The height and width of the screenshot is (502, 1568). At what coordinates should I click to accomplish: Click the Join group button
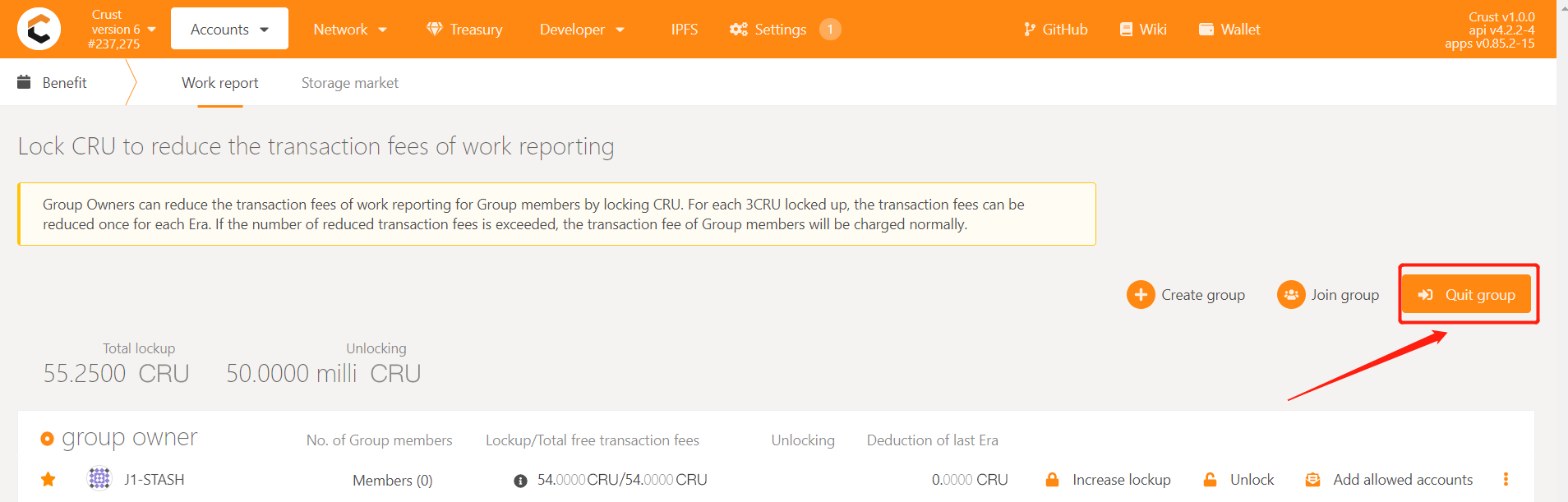click(1328, 294)
